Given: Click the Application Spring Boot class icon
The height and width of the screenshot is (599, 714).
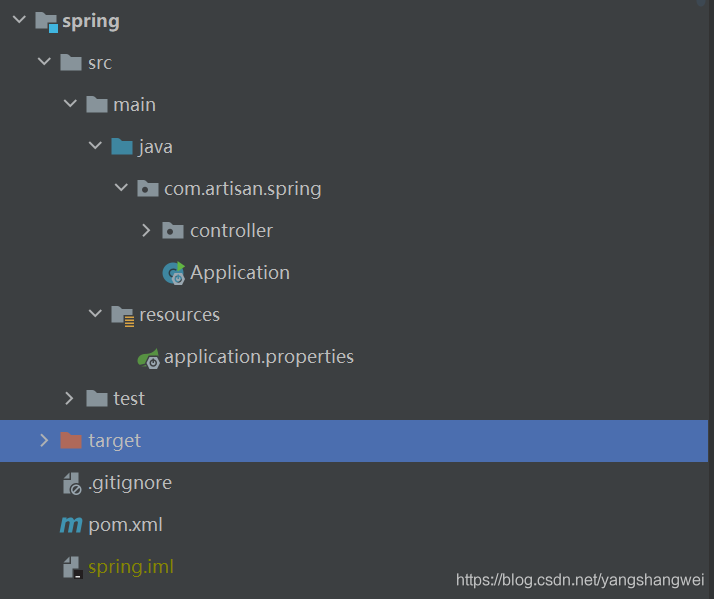Looking at the screenshot, I should click(x=174, y=273).
